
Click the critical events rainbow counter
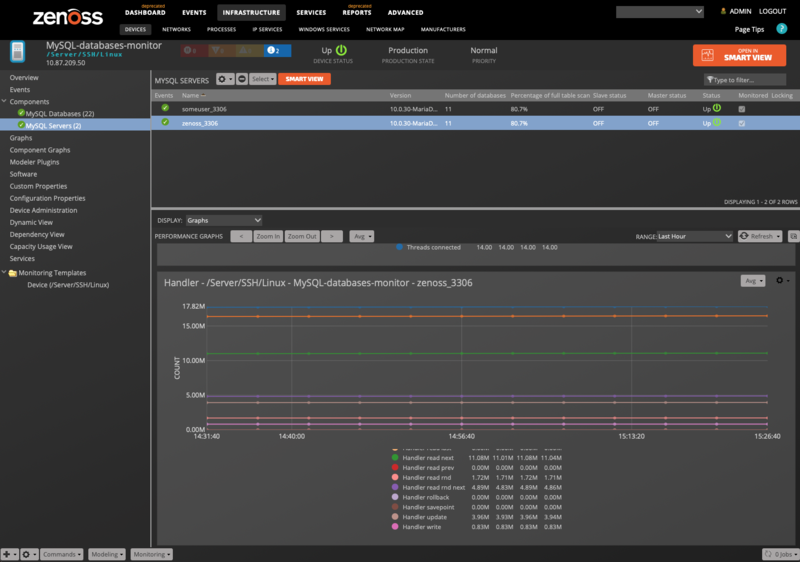pyautogui.click(x=194, y=50)
